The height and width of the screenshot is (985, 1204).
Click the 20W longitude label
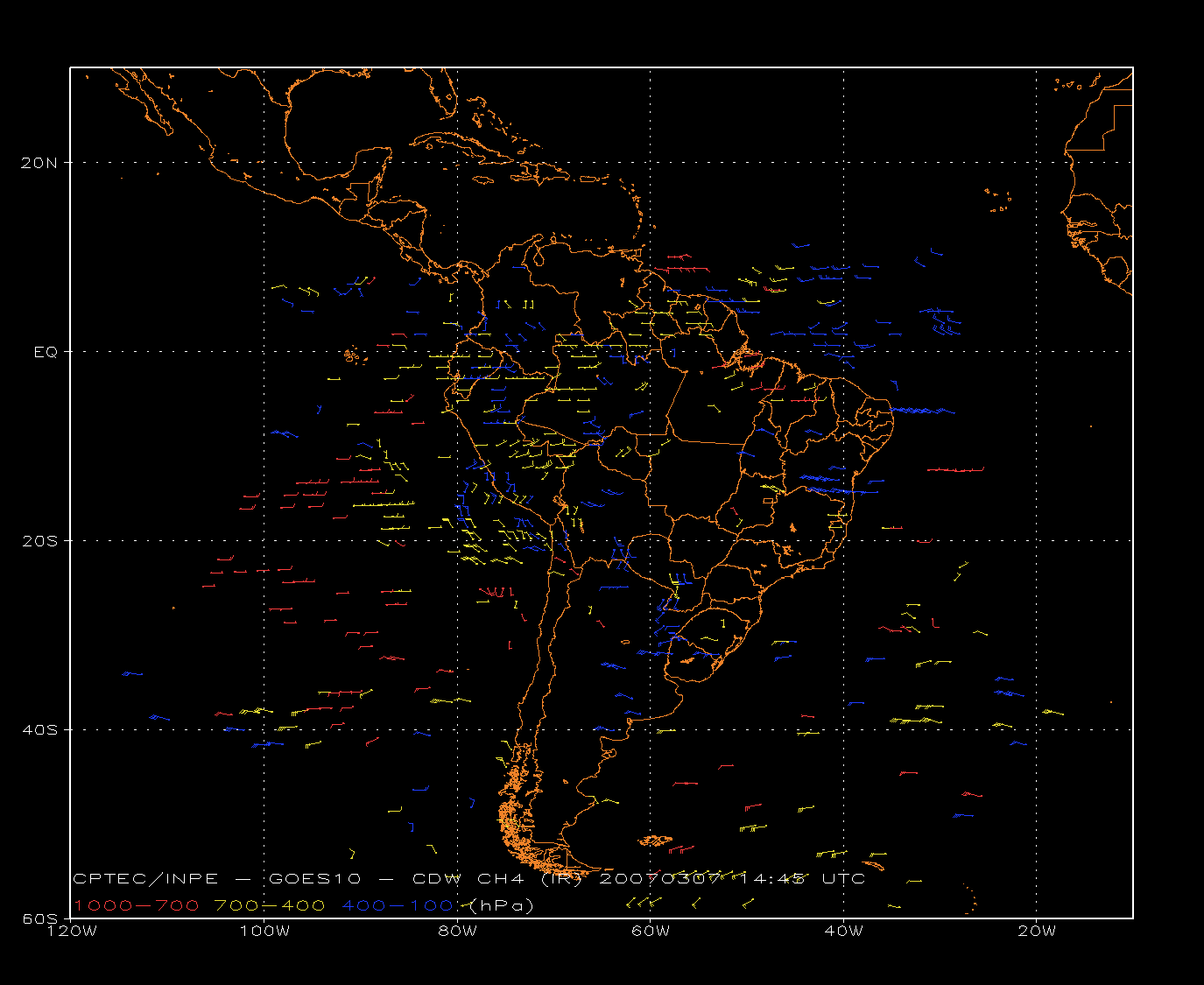click(1037, 931)
